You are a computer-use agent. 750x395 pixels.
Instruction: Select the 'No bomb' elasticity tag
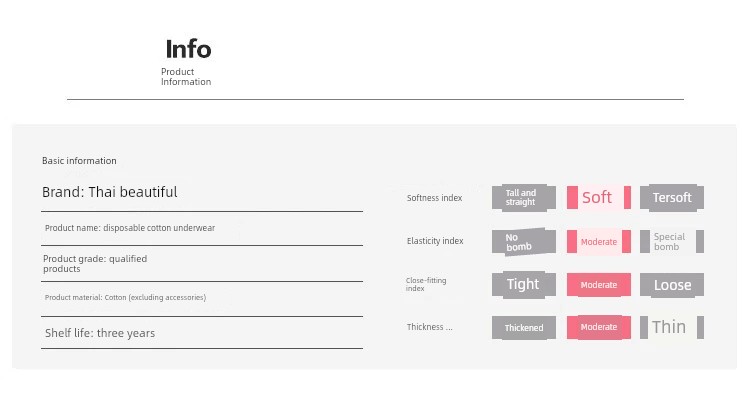point(524,242)
